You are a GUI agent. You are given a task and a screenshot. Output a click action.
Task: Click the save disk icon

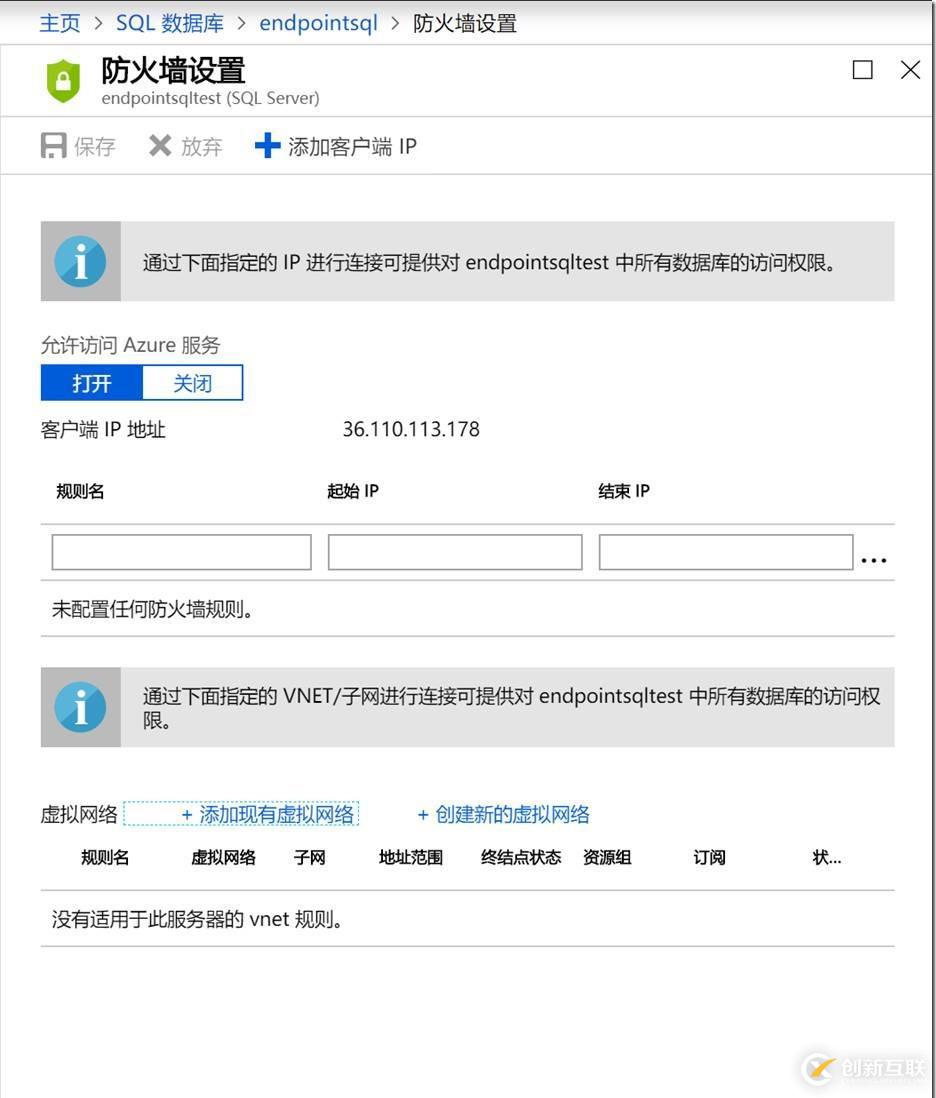click(x=53, y=146)
